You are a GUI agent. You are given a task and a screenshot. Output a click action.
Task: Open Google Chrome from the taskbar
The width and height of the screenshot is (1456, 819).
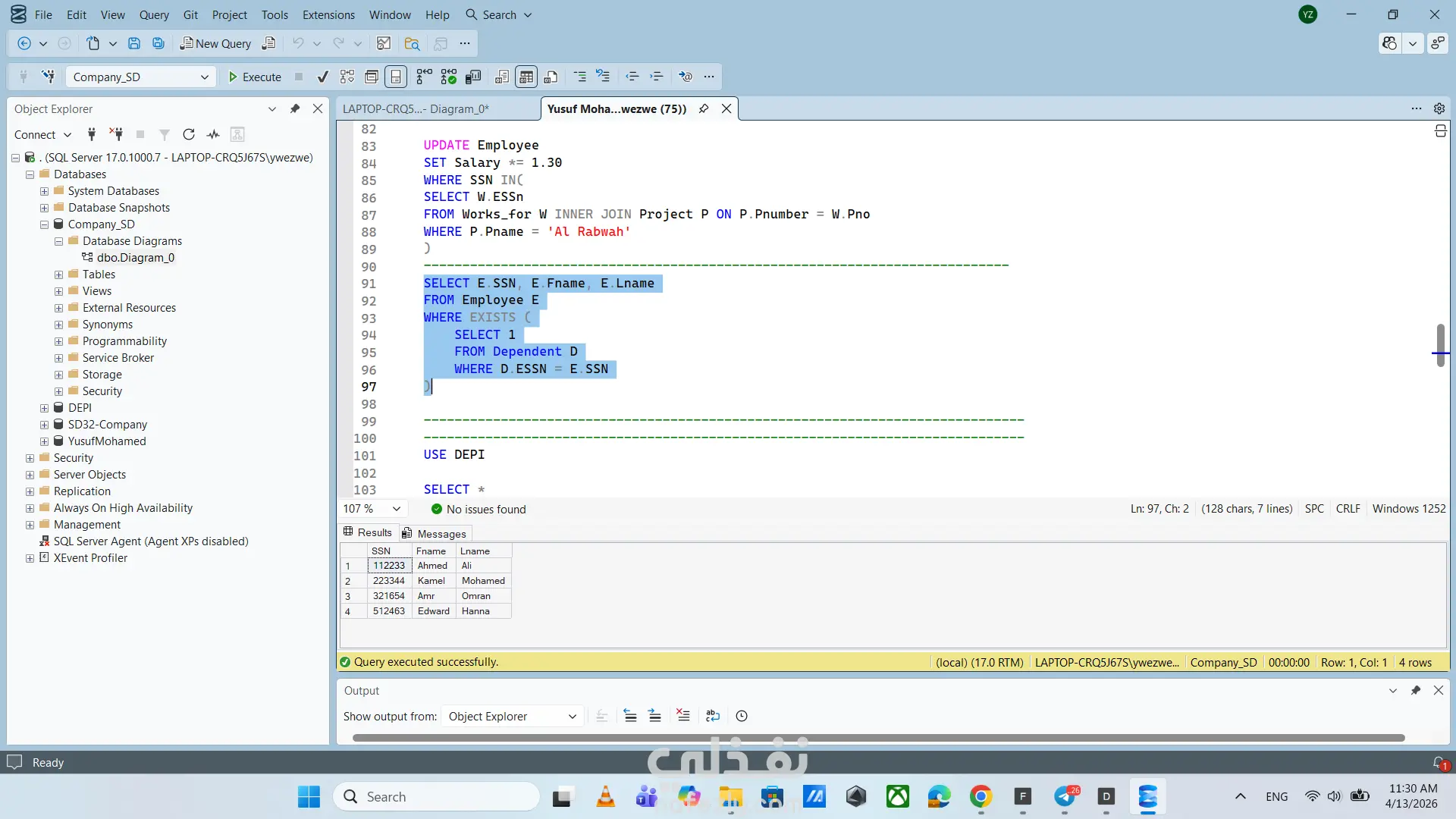(981, 796)
